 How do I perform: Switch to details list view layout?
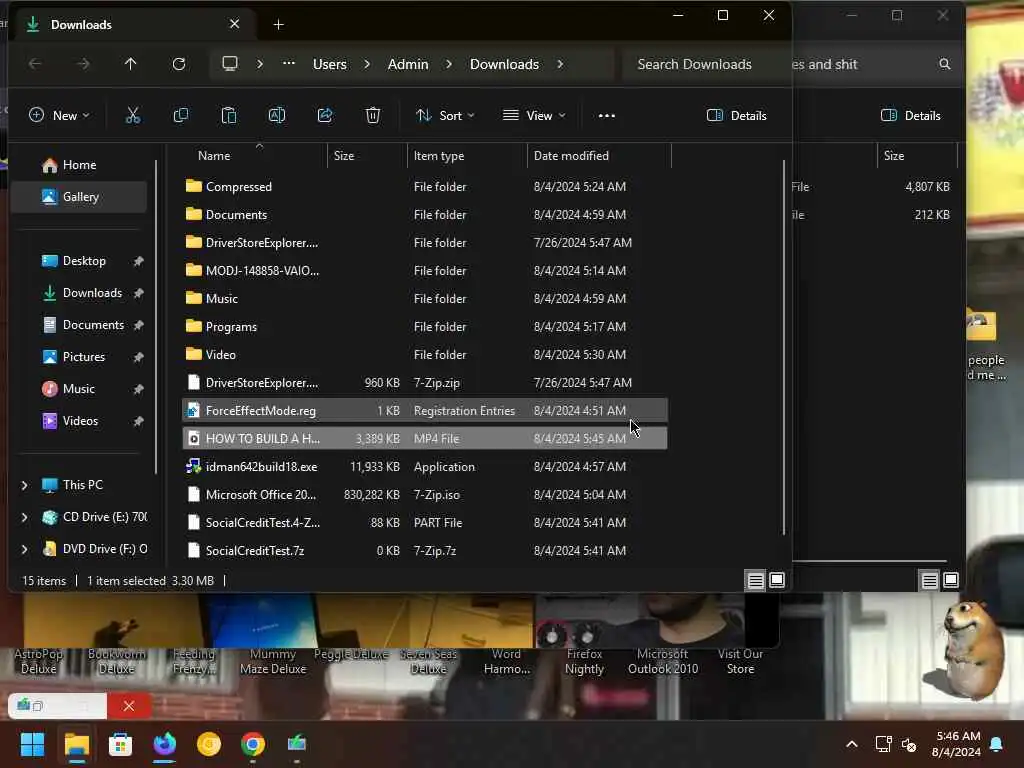coord(756,580)
